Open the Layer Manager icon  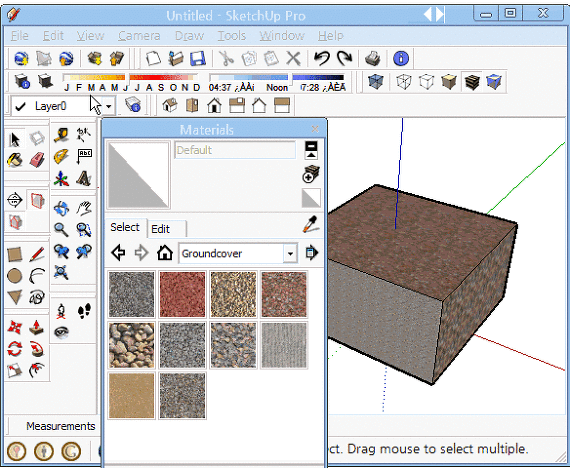point(133,105)
